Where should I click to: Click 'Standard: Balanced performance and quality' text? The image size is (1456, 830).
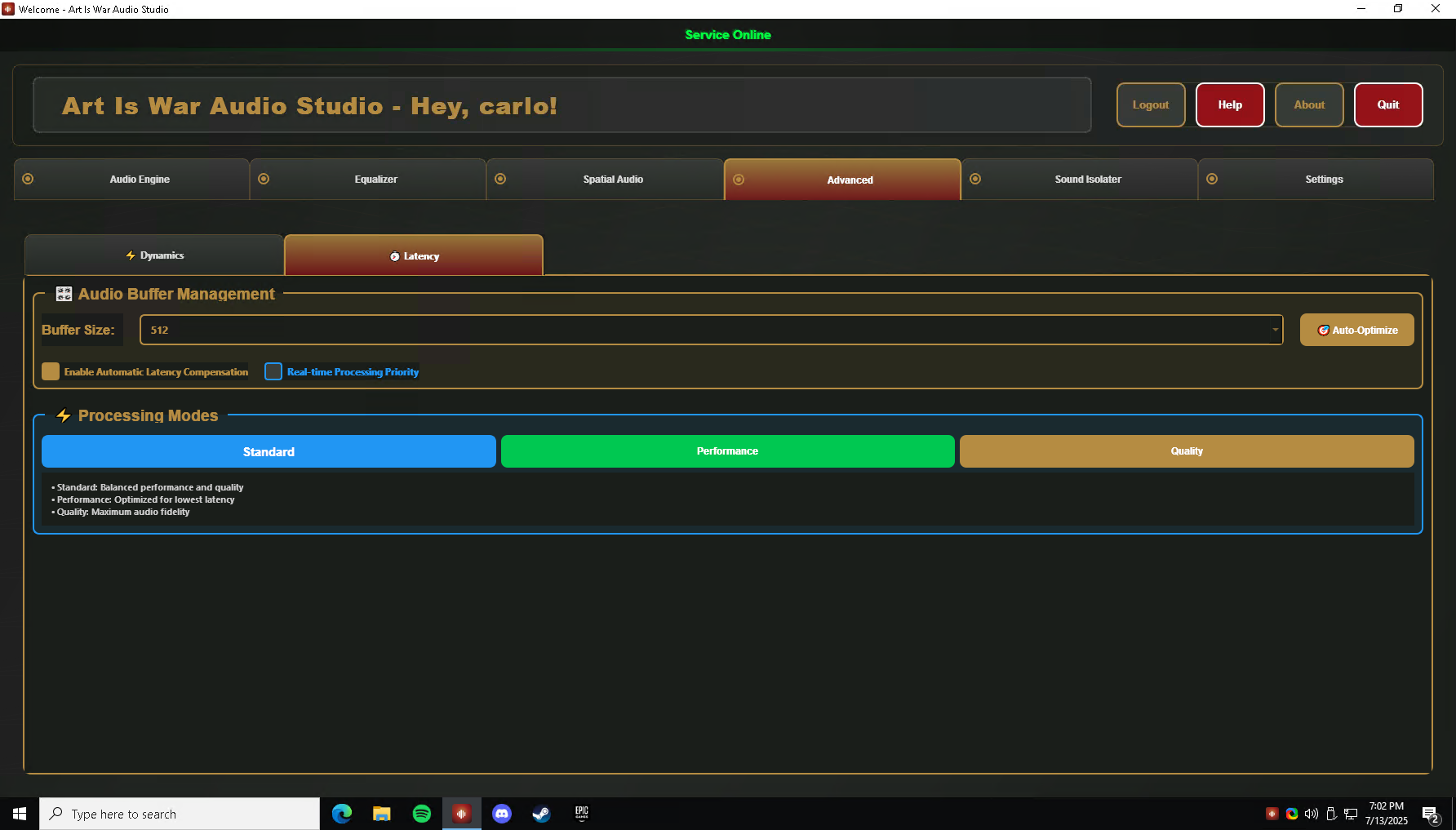coord(150,487)
